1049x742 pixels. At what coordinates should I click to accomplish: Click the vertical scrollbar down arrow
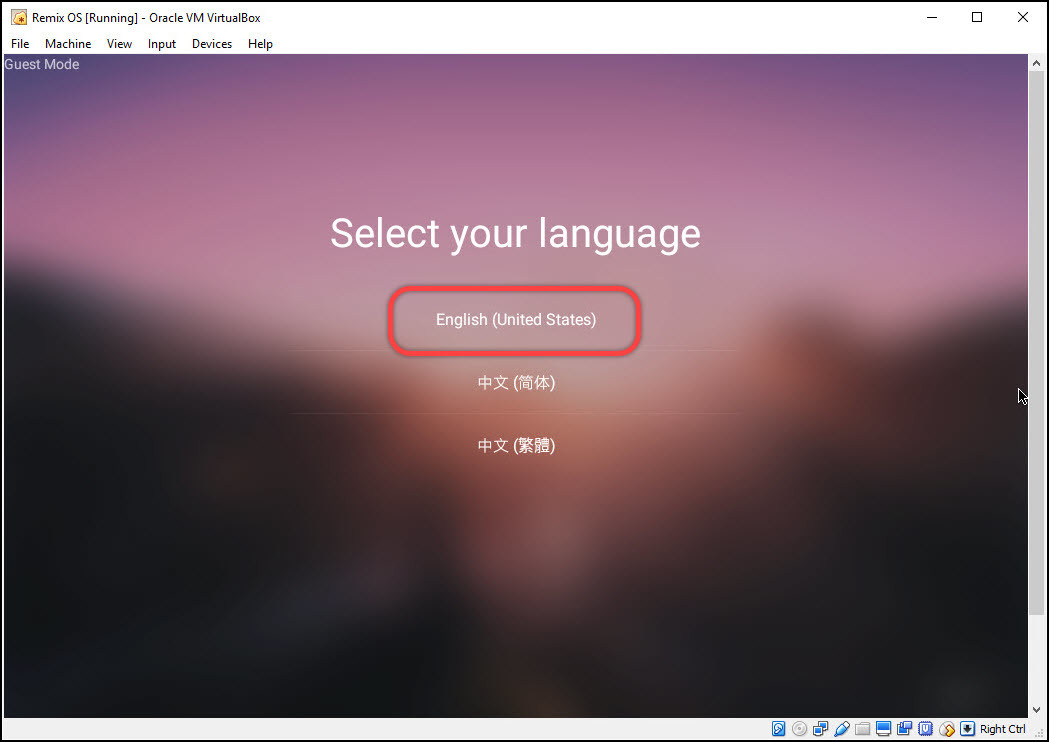pyautogui.click(x=1036, y=710)
